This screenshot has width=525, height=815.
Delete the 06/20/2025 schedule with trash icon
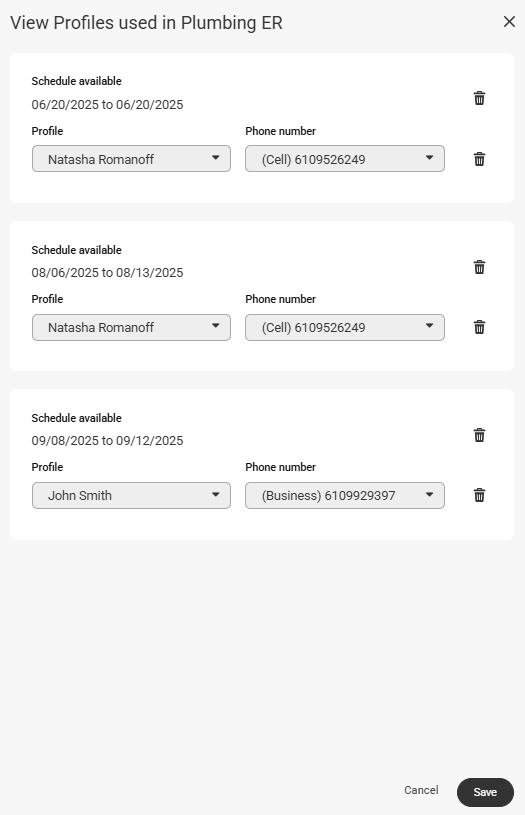479,98
